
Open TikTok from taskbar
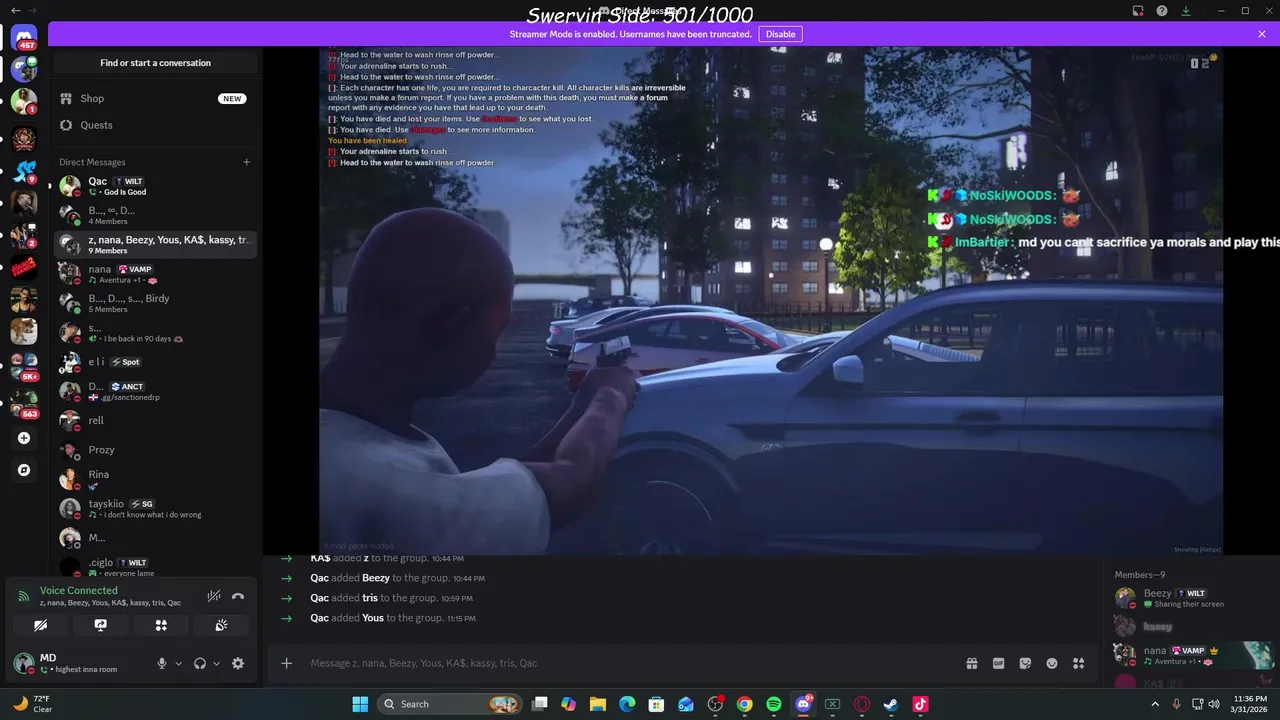[920, 704]
